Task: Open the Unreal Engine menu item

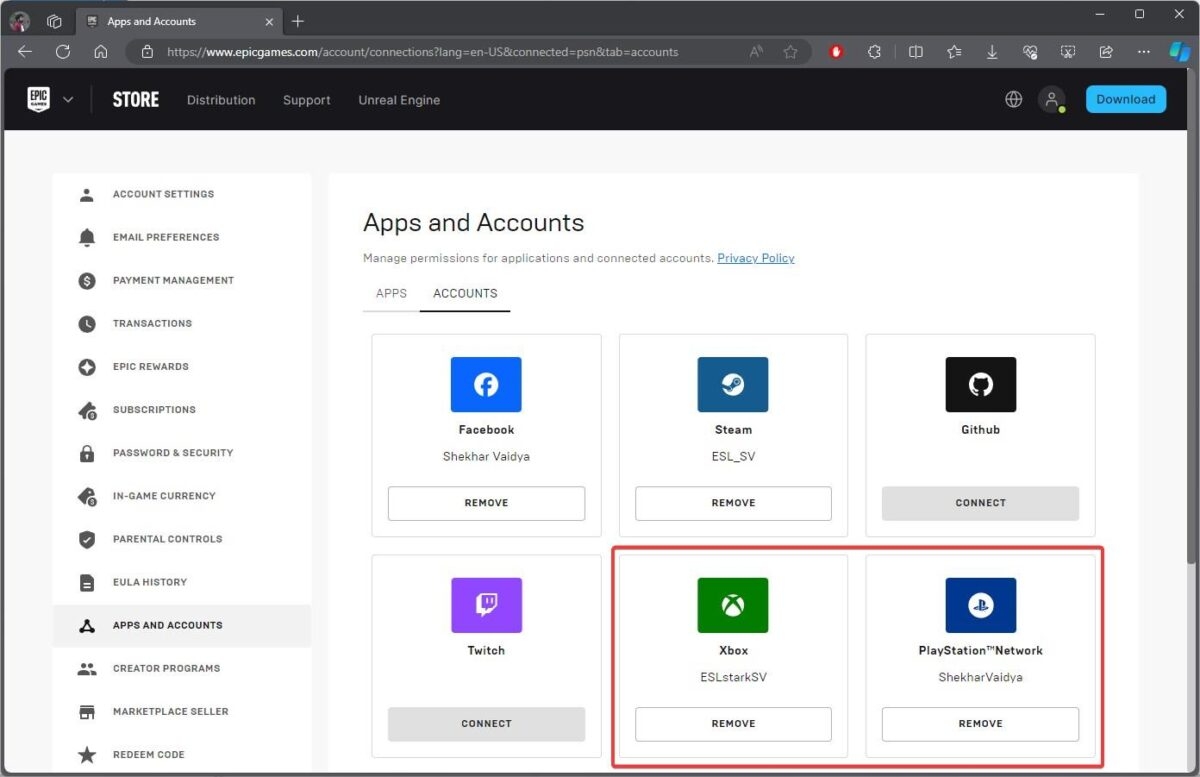Action: pyautogui.click(x=399, y=99)
